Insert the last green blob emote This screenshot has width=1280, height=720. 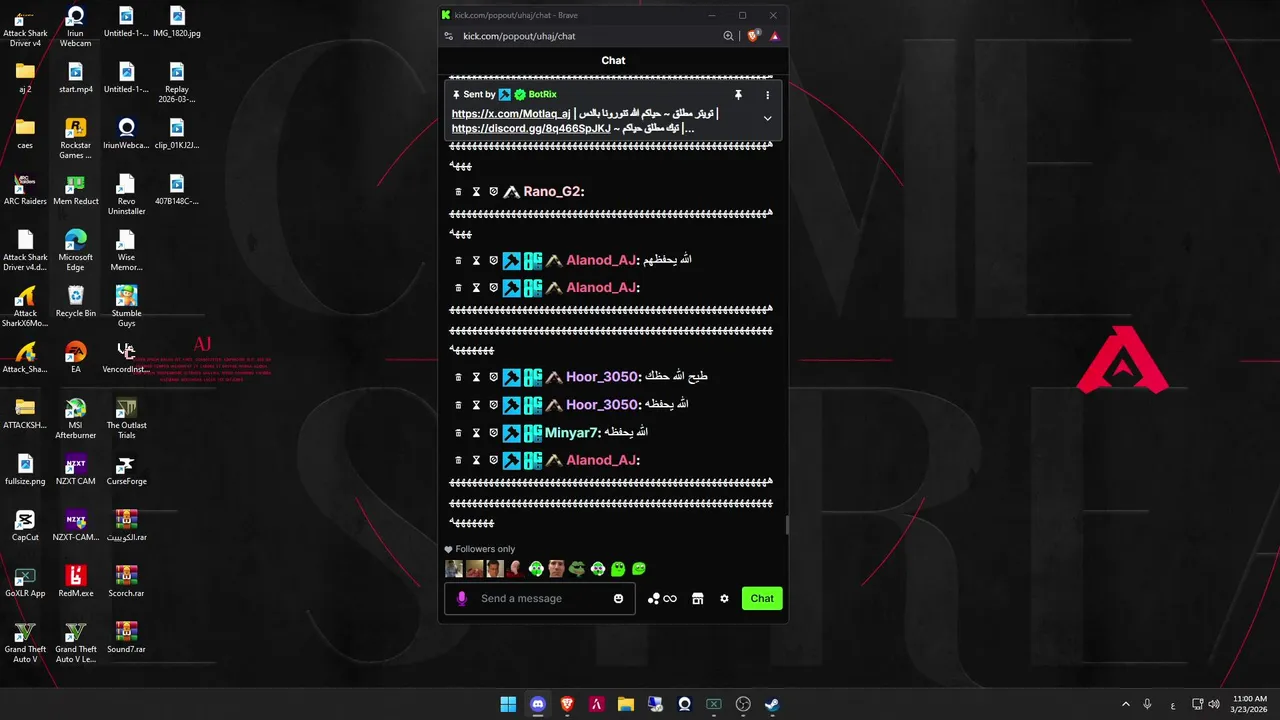pos(639,569)
